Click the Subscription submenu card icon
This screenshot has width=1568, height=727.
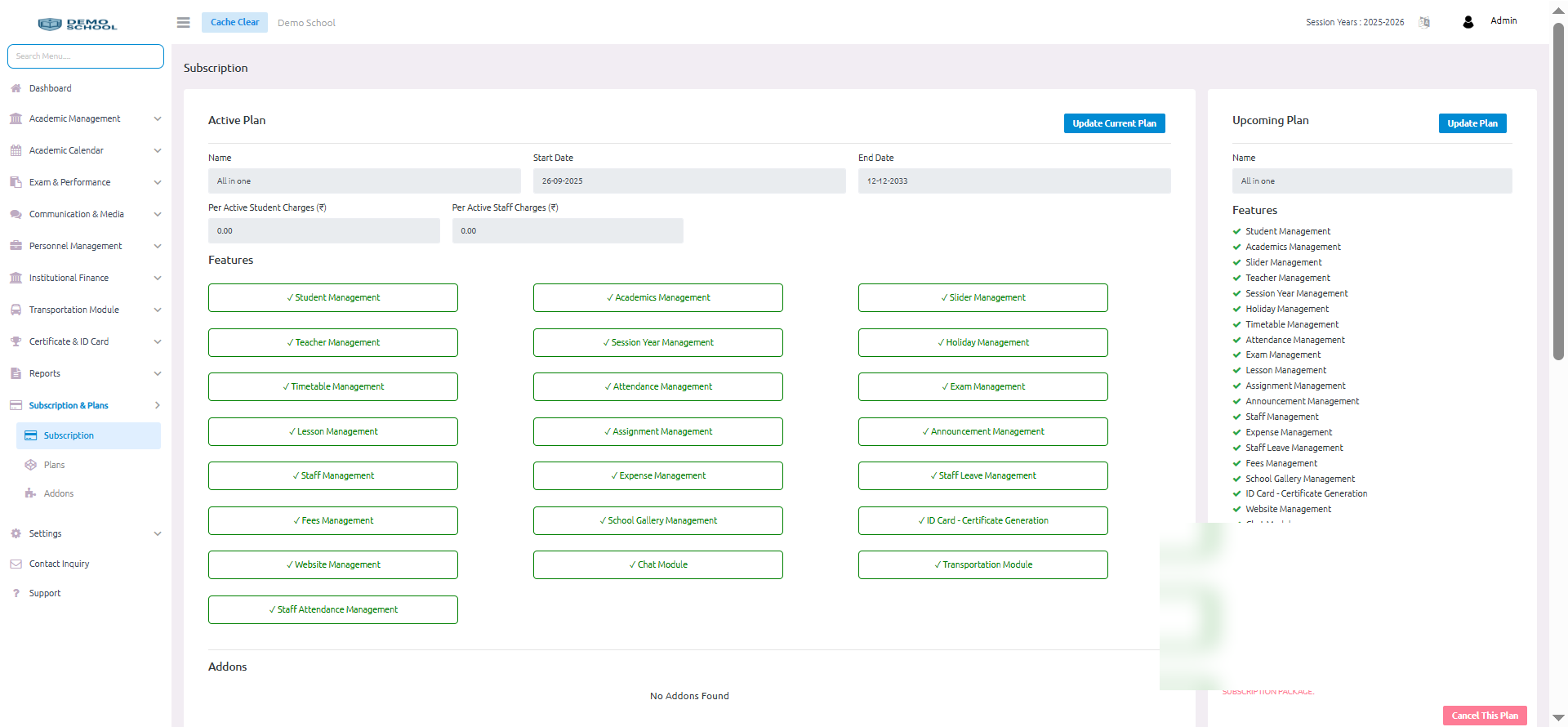coord(30,435)
